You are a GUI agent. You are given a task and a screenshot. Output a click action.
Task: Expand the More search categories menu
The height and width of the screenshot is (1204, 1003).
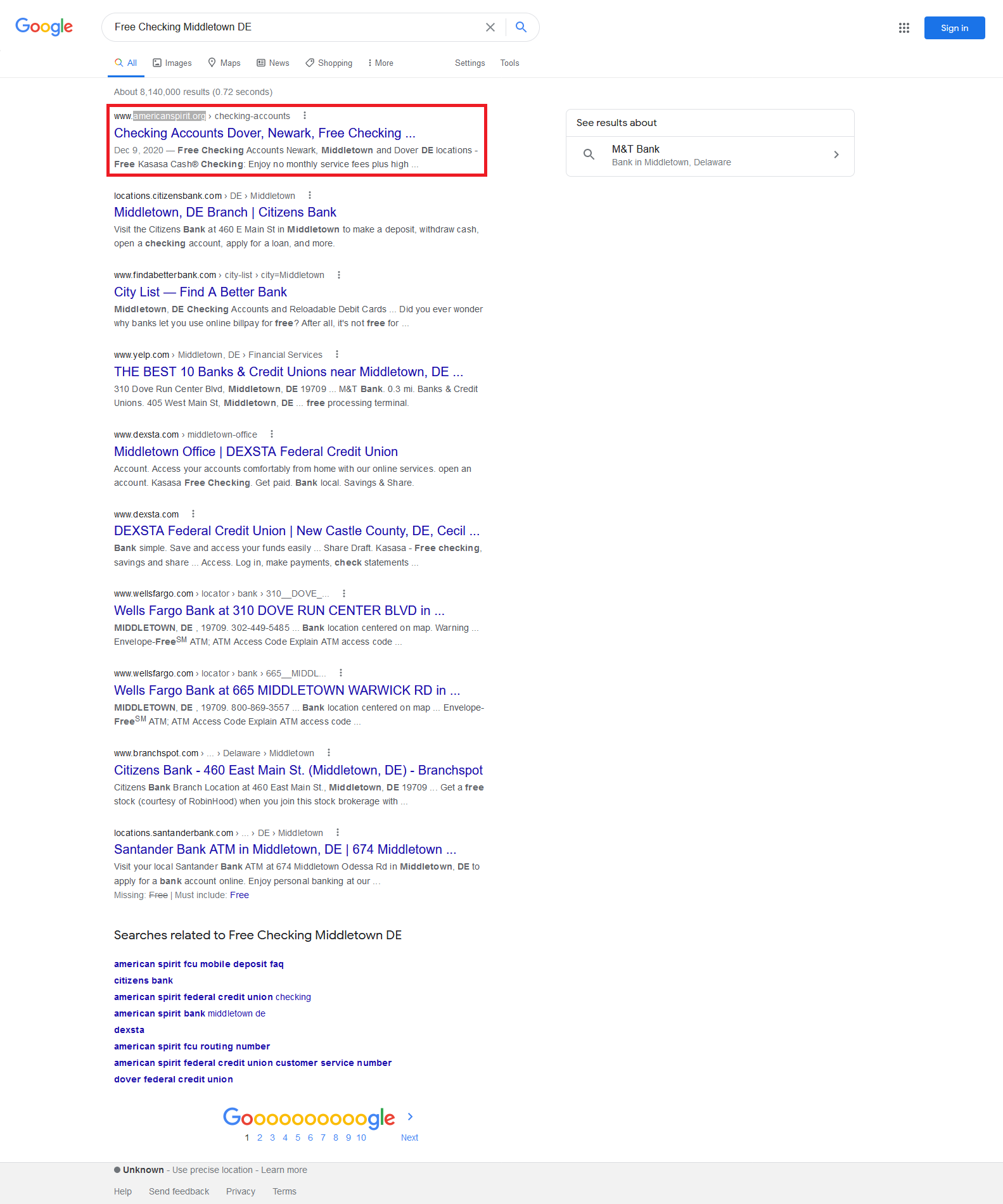pyautogui.click(x=380, y=63)
